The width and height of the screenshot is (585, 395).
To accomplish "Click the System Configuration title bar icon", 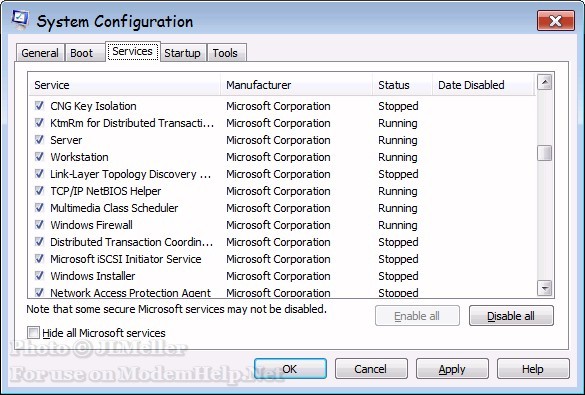I will coord(20,20).
